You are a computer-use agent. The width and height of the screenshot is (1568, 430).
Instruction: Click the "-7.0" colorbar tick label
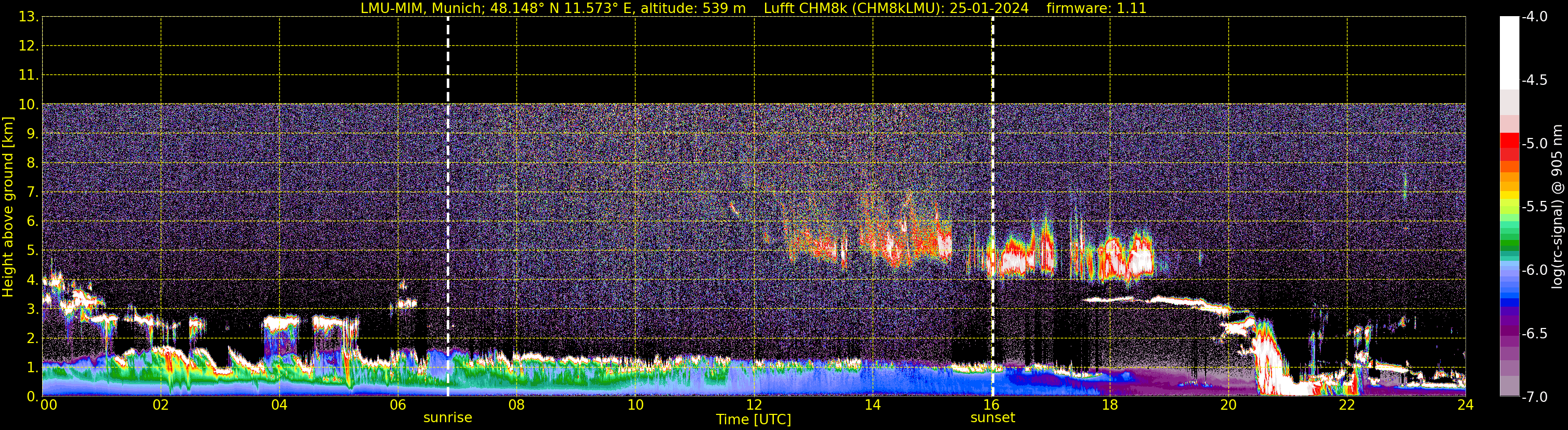pos(1535,397)
